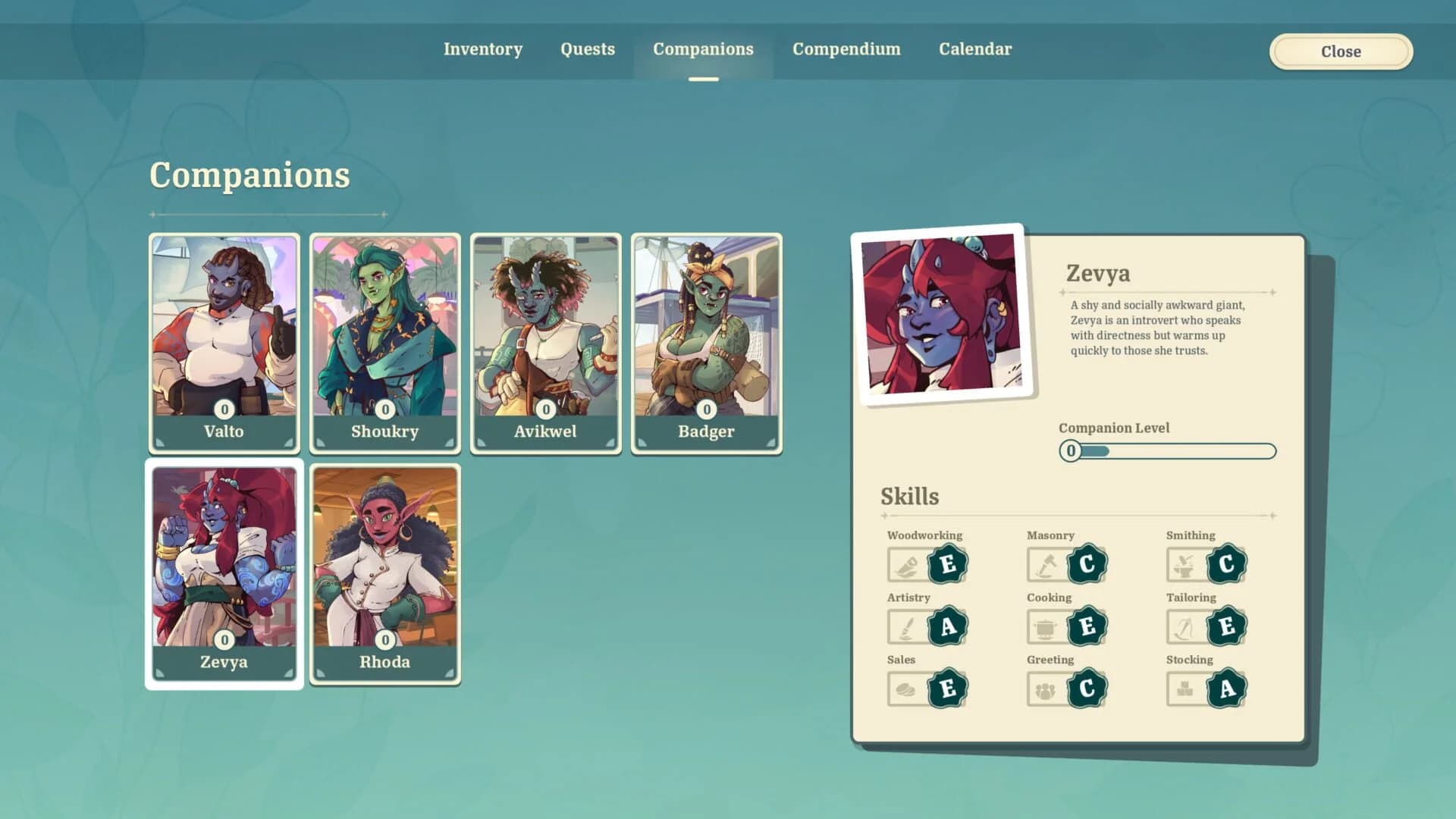Open the Compendium tab
The width and height of the screenshot is (1456, 819).
pyautogui.click(x=846, y=49)
